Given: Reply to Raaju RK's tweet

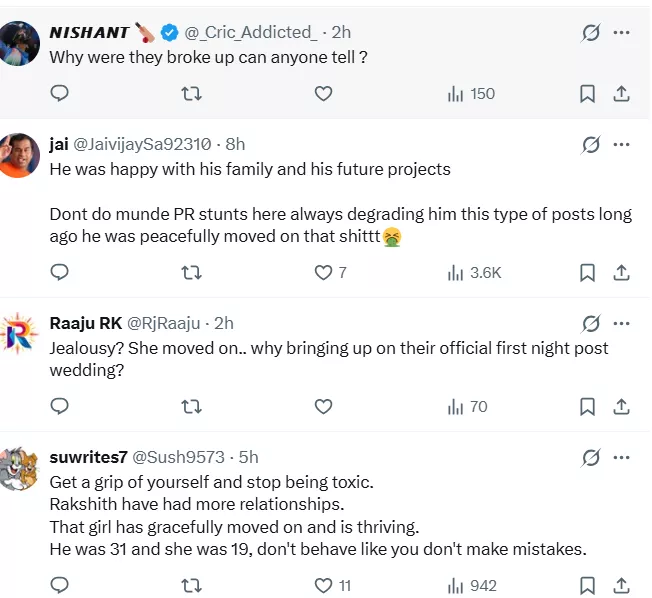Looking at the screenshot, I should (60, 406).
